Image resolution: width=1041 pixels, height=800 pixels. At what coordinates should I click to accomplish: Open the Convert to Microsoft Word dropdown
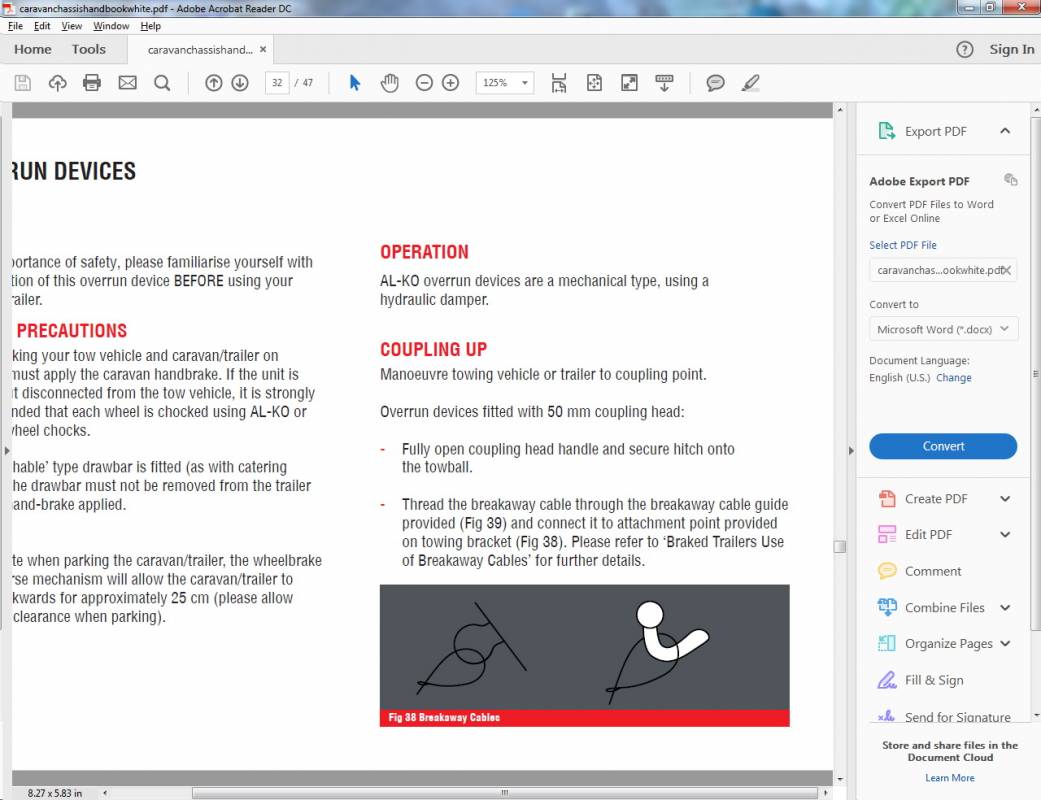tap(943, 329)
